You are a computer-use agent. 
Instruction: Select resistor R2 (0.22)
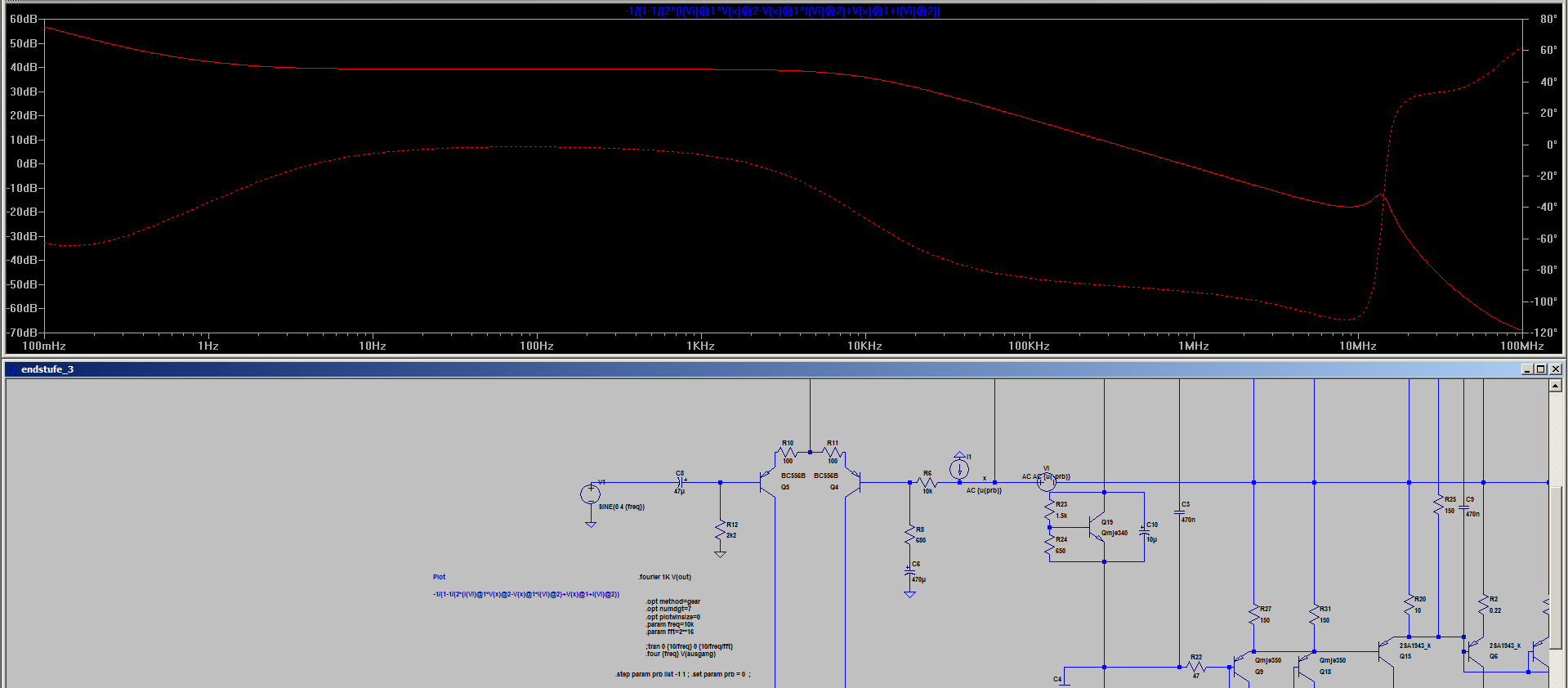click(1483, 605)
